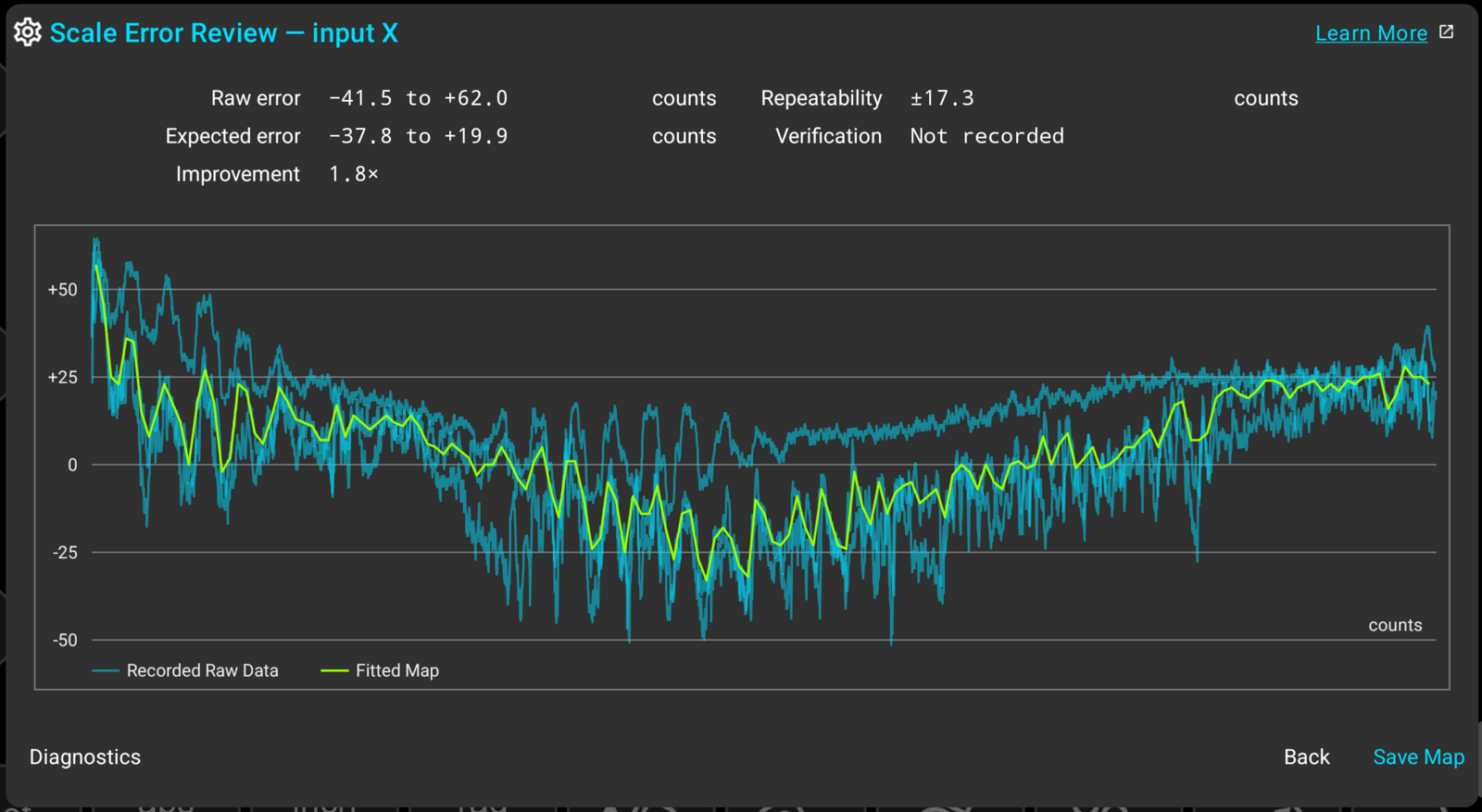Click the settings gear icon

pyautogui.click(x=28, y=32)
